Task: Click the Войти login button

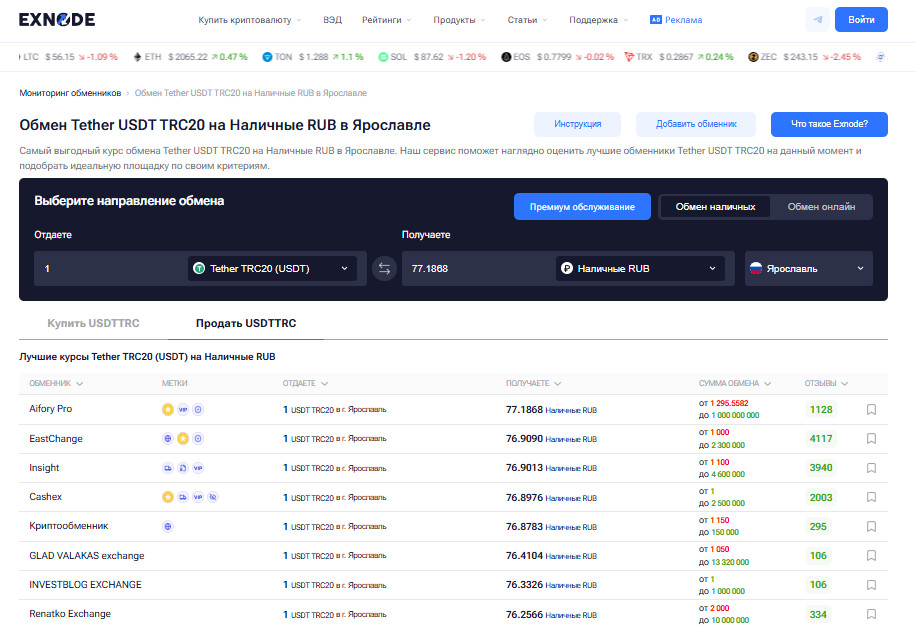Action: (860, 20)
